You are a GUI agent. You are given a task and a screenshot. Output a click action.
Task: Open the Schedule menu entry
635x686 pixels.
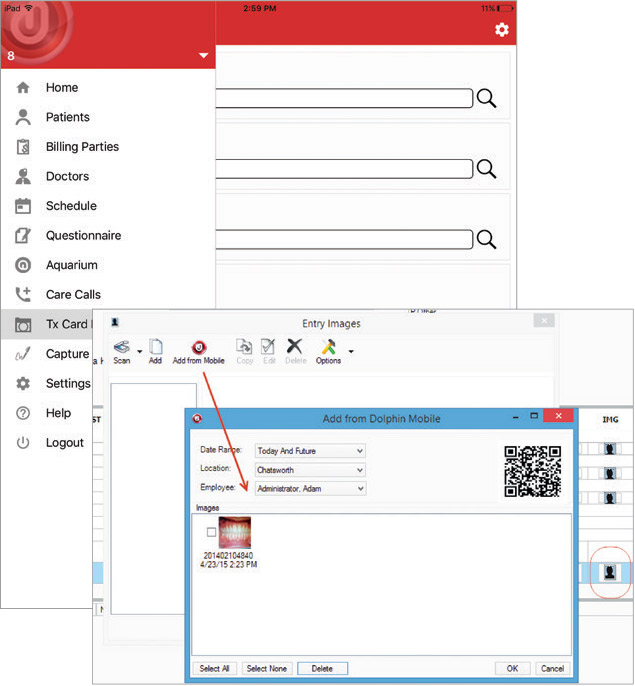click(x=71, y=206)
